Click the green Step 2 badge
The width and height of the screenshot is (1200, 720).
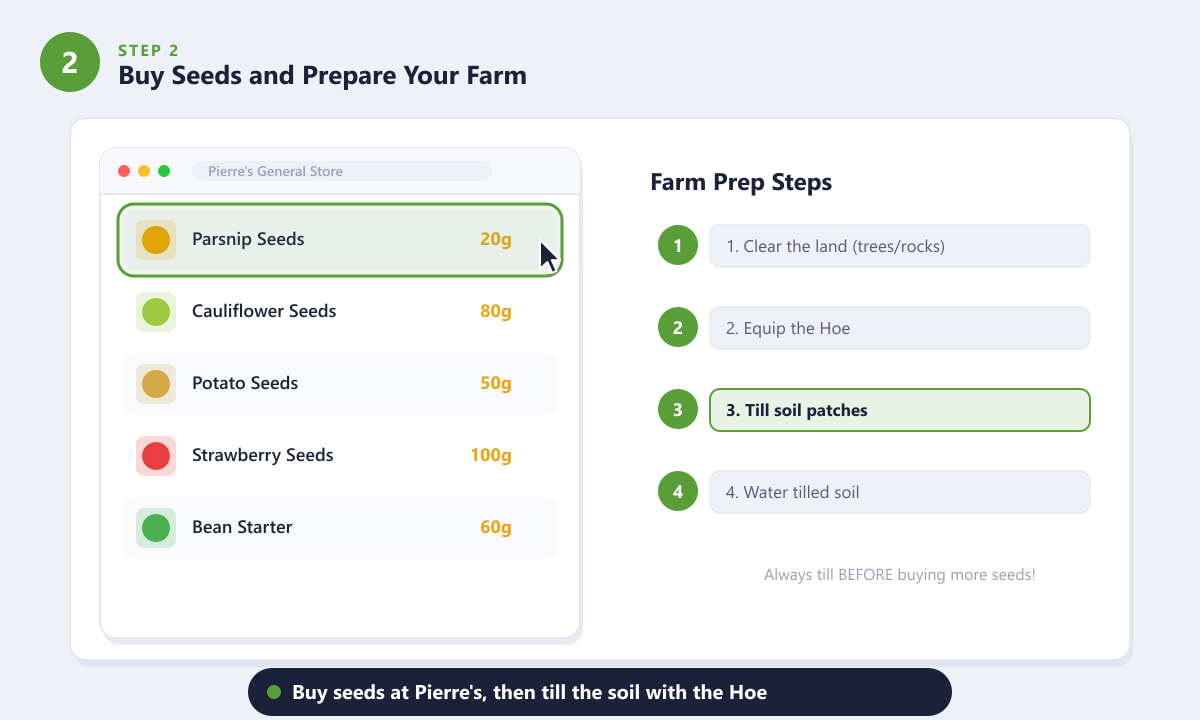[x=70, y=62]
